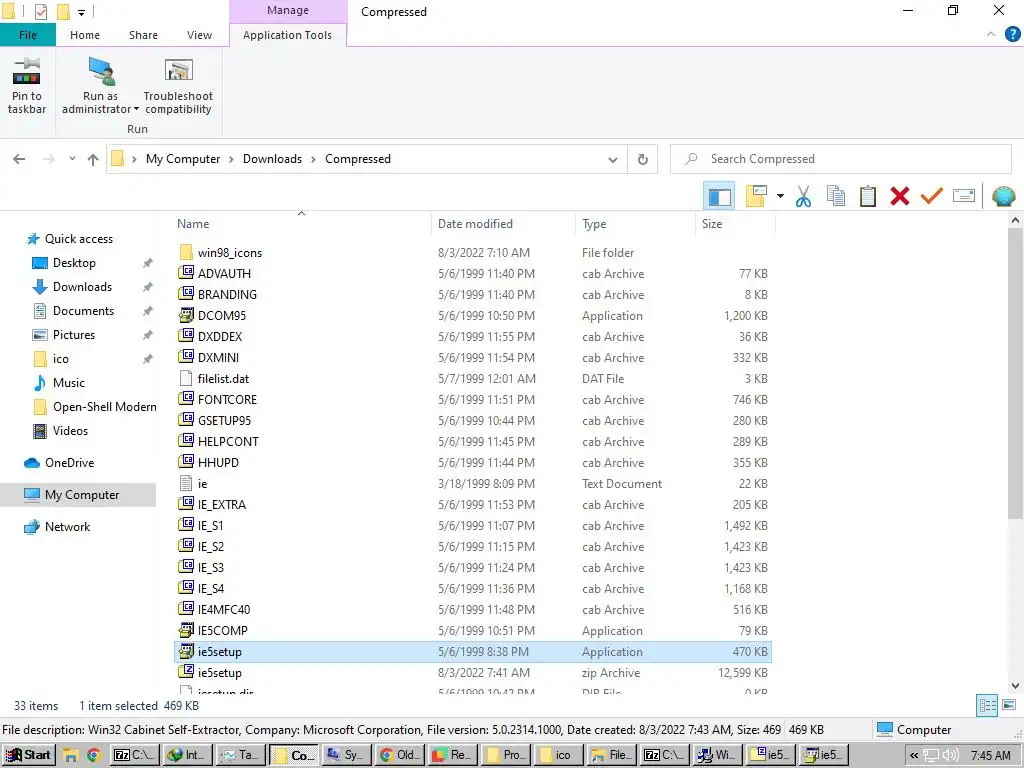This screenshot has height=768, width=1024.
Task: Open Videos in navigation pane
Action: coord(70,430)
